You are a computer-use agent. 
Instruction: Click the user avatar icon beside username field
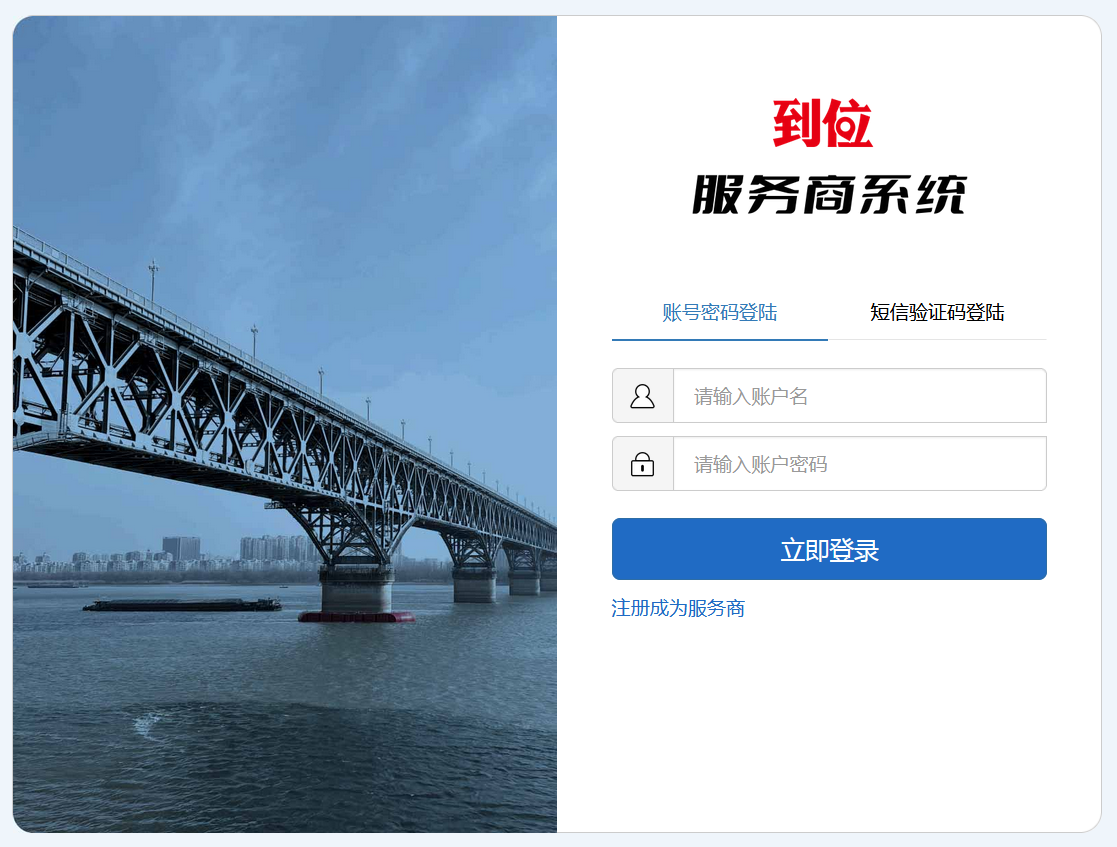642,396
